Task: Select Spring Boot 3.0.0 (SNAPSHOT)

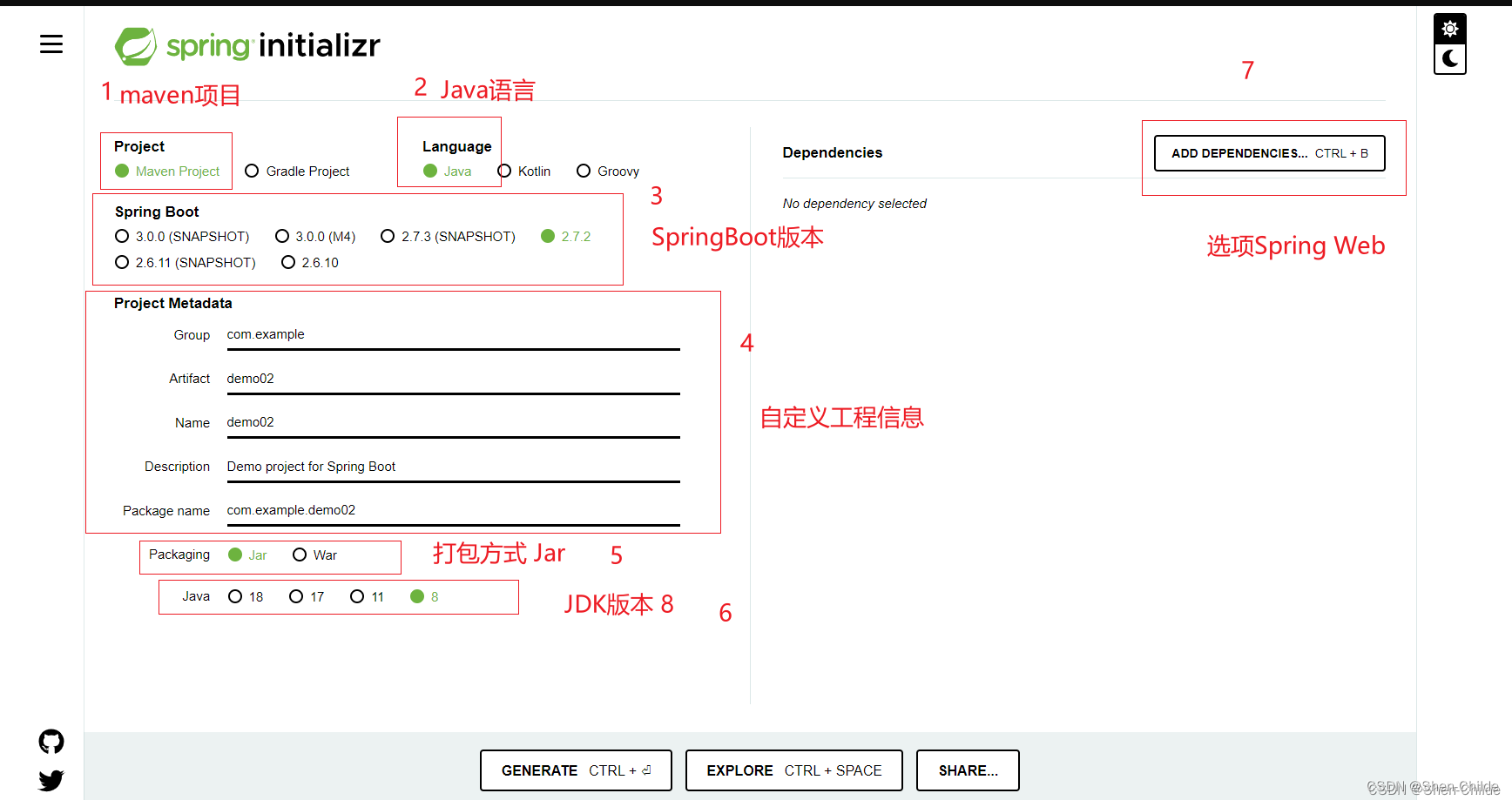Action: pos(121,236)
